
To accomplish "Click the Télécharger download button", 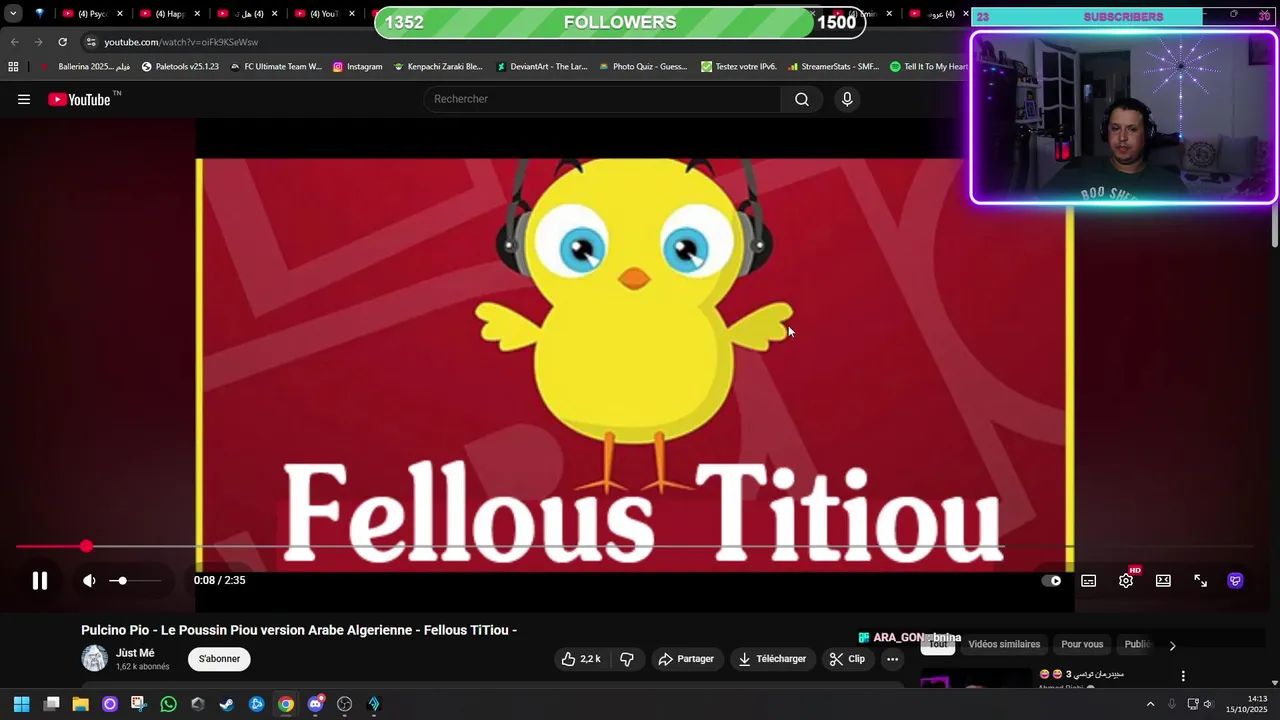I will pyautogui.click(x=772, y=659).
